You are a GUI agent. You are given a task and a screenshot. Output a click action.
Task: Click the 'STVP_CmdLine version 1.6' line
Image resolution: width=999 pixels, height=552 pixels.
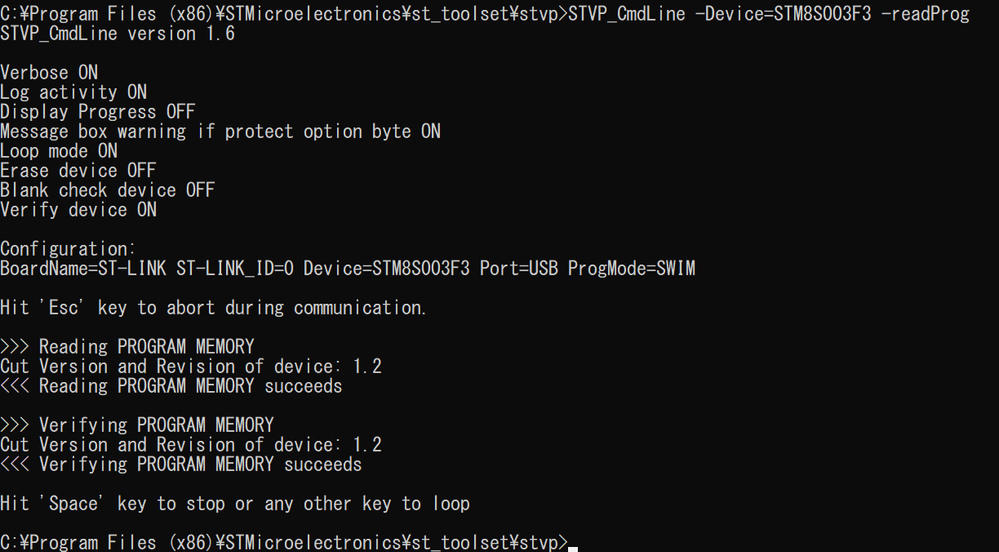tap(118, 34)
